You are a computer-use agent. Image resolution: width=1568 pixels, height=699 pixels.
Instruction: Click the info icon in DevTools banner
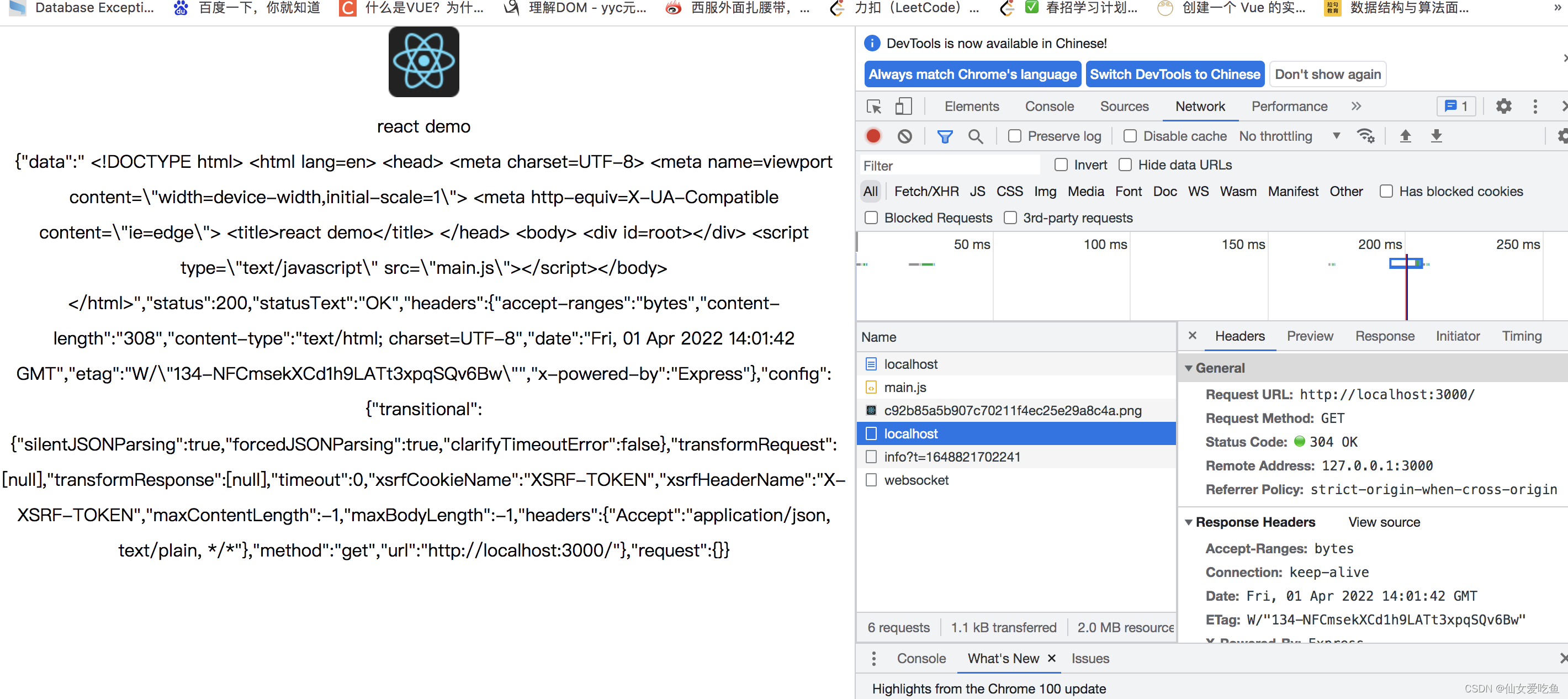coord(872,43)
